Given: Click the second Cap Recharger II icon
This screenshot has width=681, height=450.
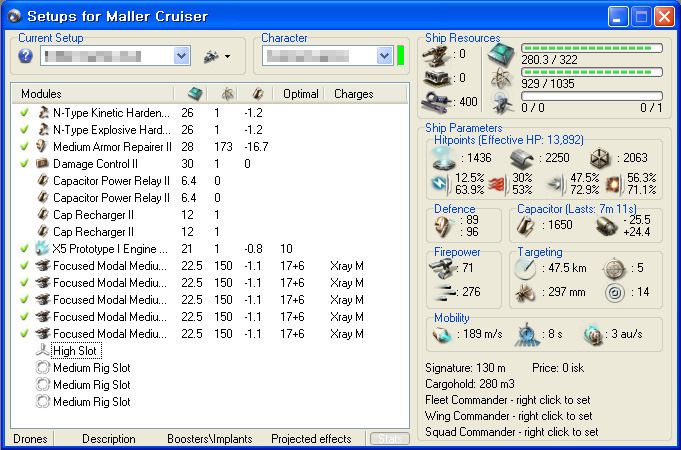Looking at the screenshot, I should pos(43,232).
